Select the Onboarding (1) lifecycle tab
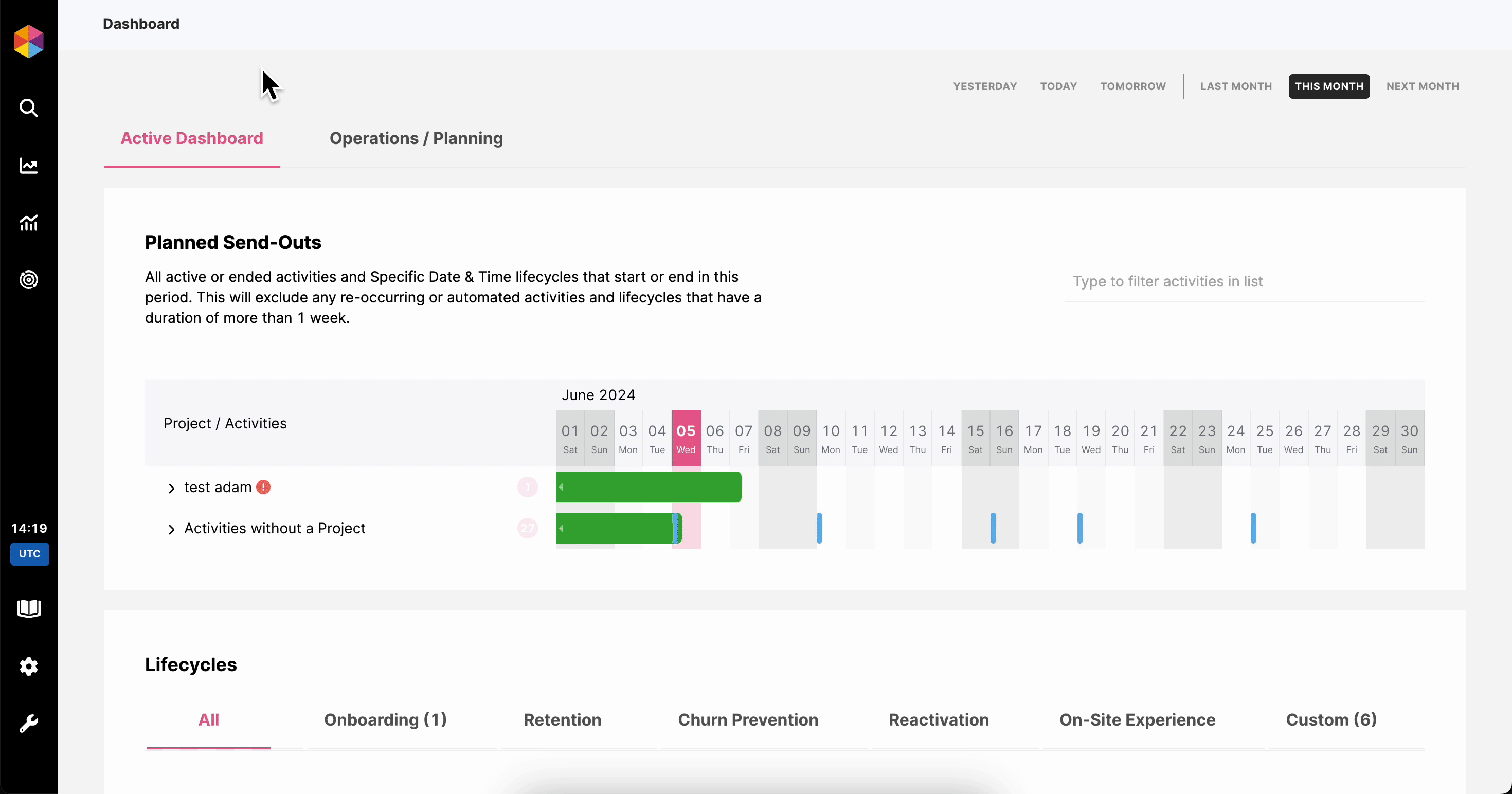The height and width of the screenshot is (794, 1512). tap(385, 720)
